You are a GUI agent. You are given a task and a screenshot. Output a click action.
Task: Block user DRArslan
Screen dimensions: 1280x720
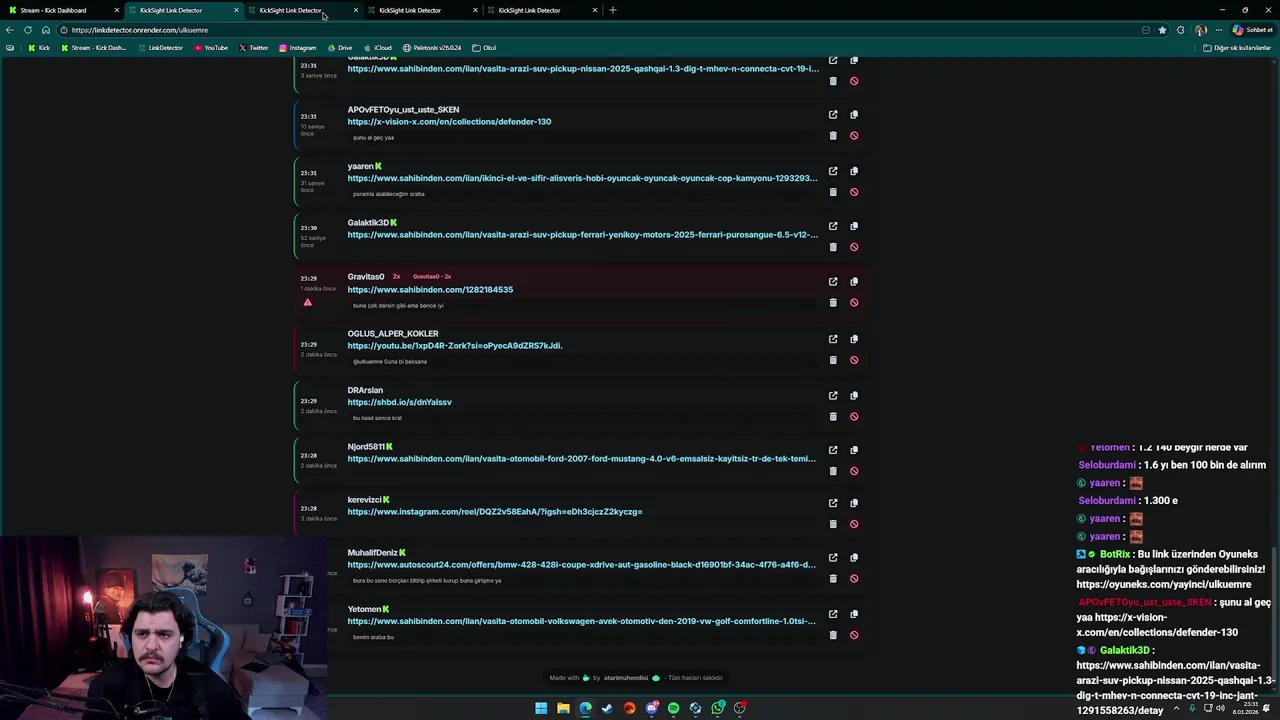854,417
